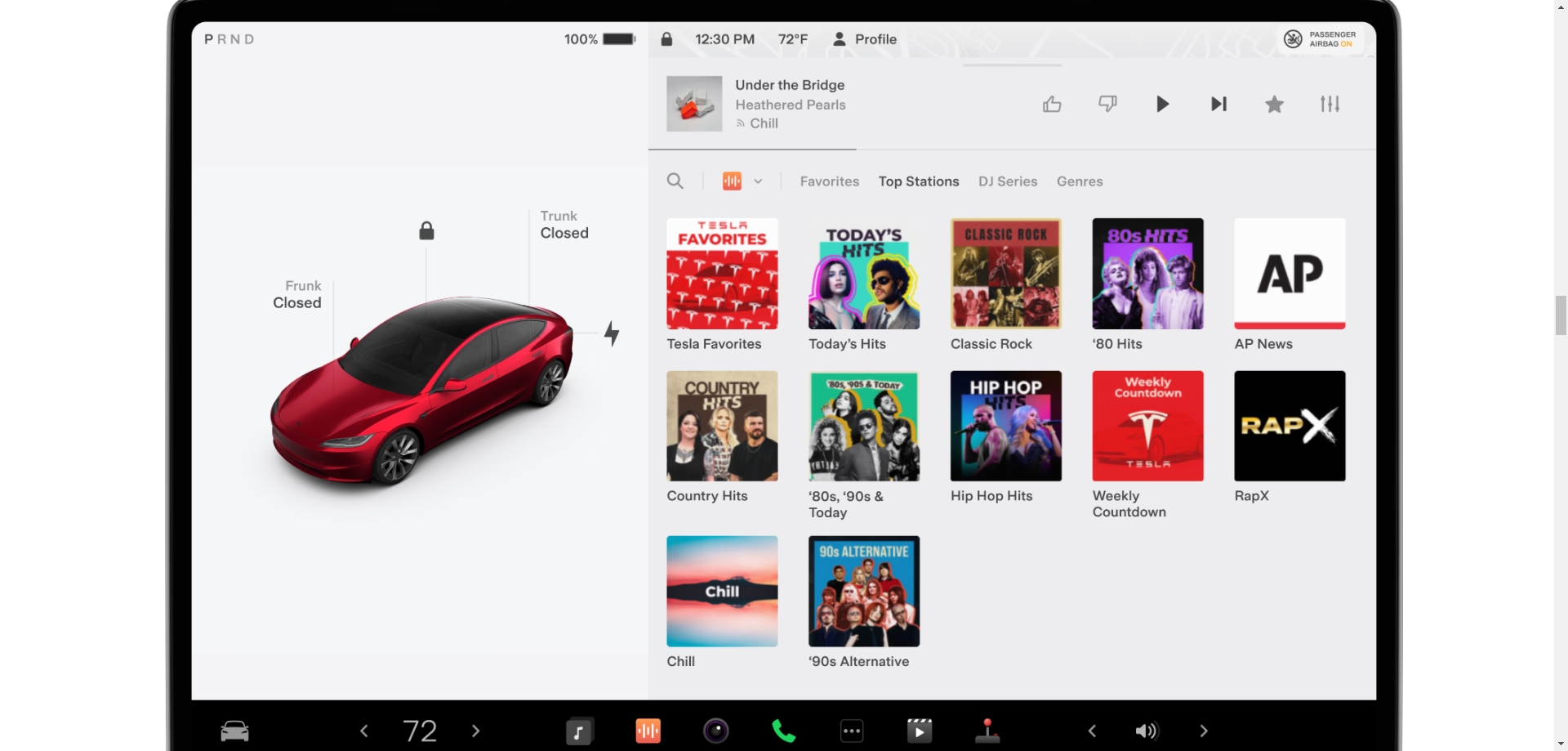1568x751 pixels.
Task: Select the Country Hits station
Action: pyautogui.click(x=722, y=426)
